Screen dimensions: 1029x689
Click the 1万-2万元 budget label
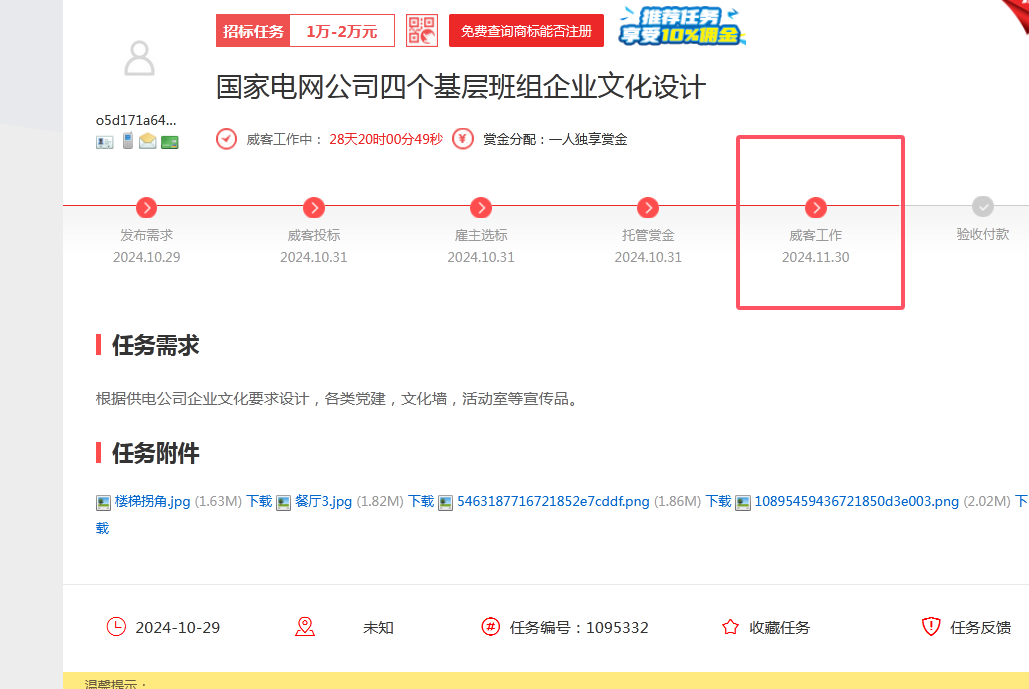click(342, 31)
